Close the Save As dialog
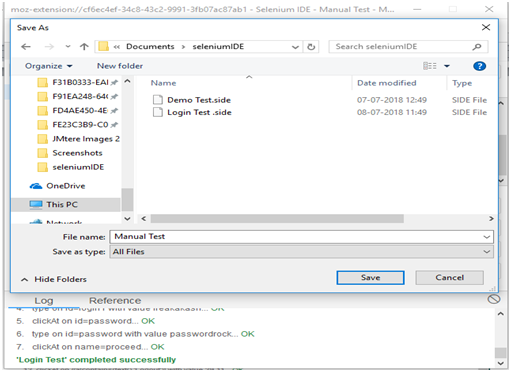The width and height of the screenshot is (511, 372). [486, 28]
